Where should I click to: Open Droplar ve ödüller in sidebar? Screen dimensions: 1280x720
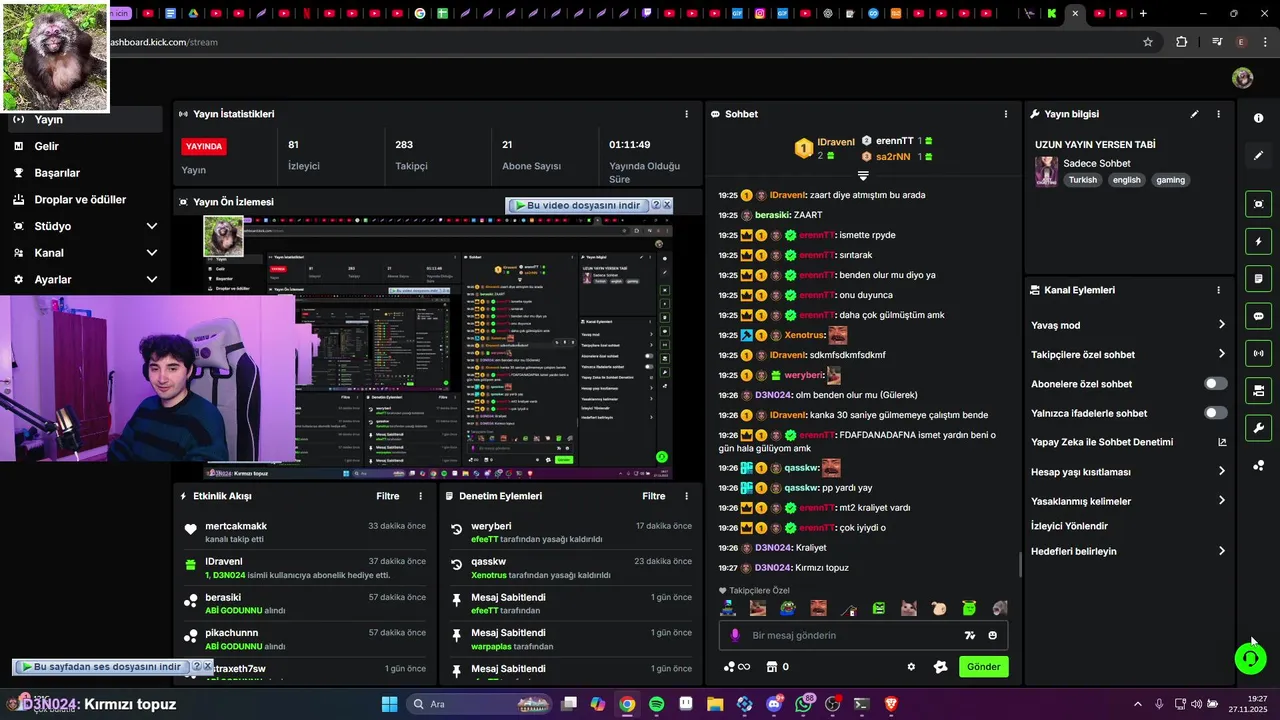click(x=85, y=200)
